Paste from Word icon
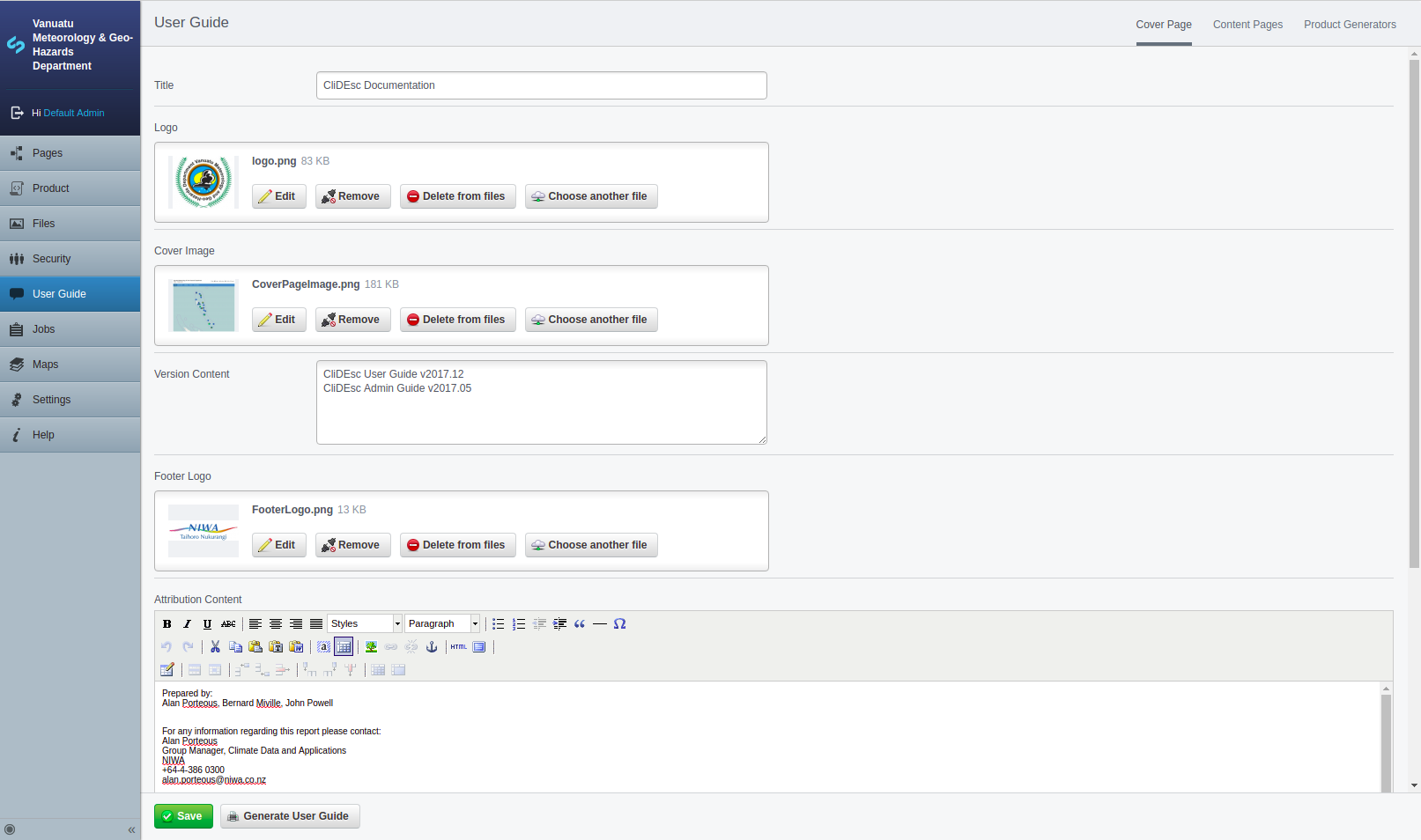The width and height of the screenshot is (1421, 840). pyautogui.click(x=296, y=647)
